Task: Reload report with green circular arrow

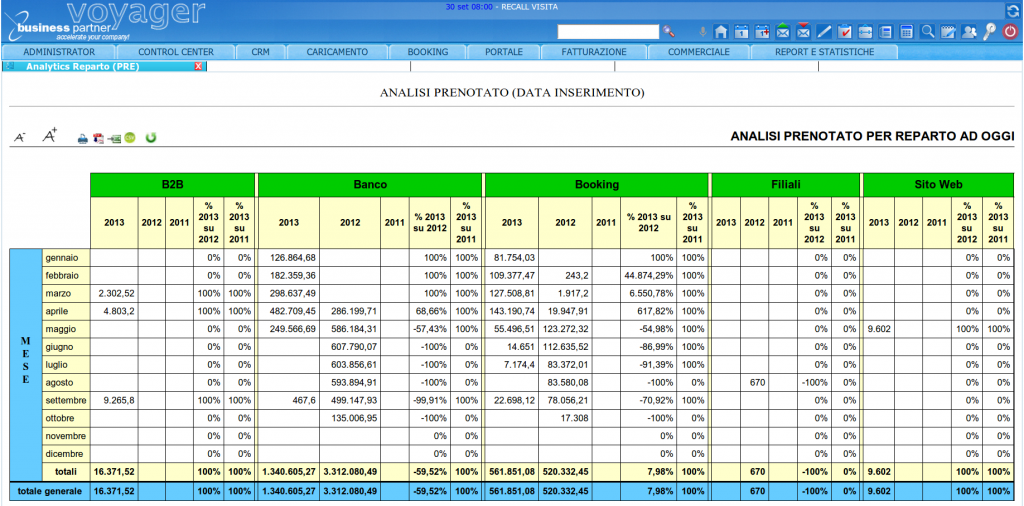Action: [151, 138]
